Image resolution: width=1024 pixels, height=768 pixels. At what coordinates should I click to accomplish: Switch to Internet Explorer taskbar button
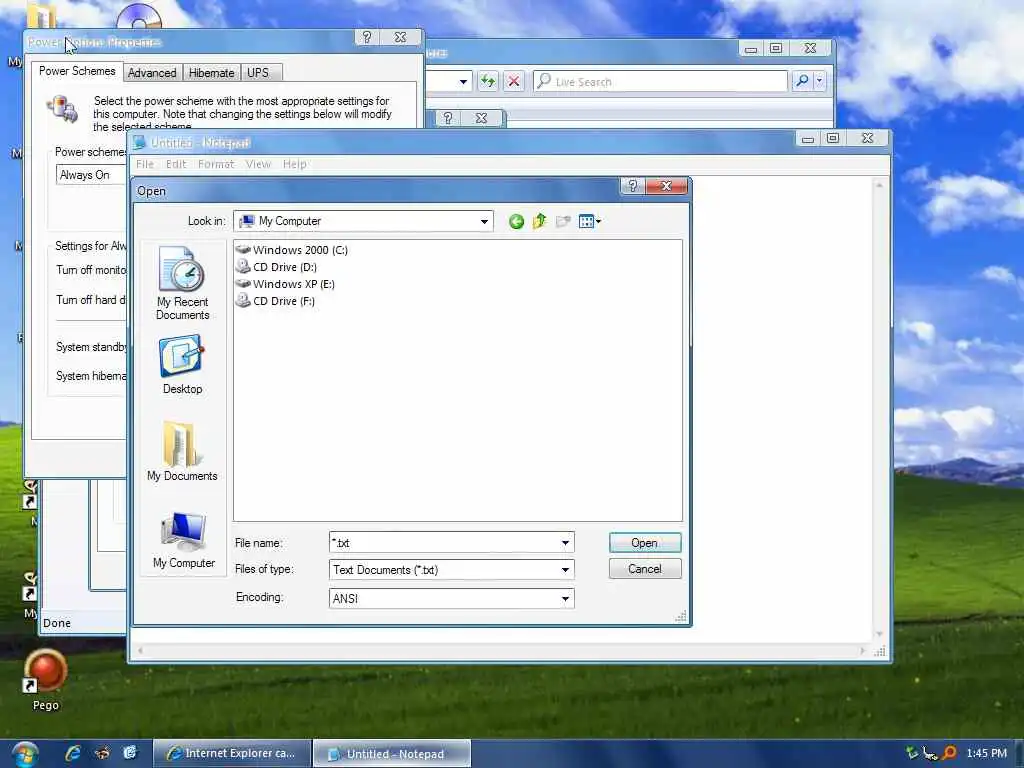point(232,754)
